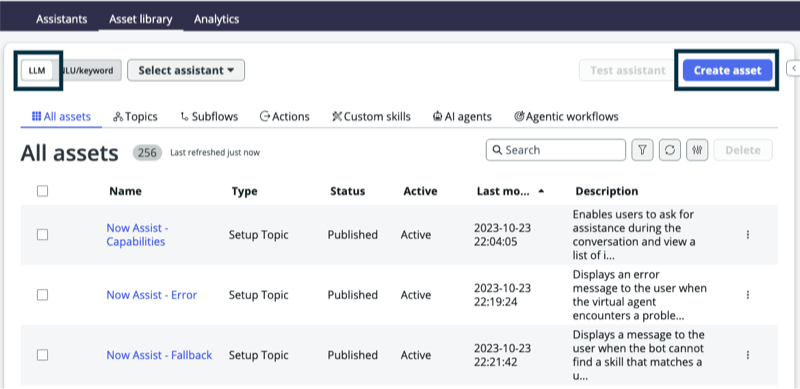Viewport: 800px width, 389px height.
Task: Check the Now Assist - Fallback row checkbox
Action: (x=42, y=355)
